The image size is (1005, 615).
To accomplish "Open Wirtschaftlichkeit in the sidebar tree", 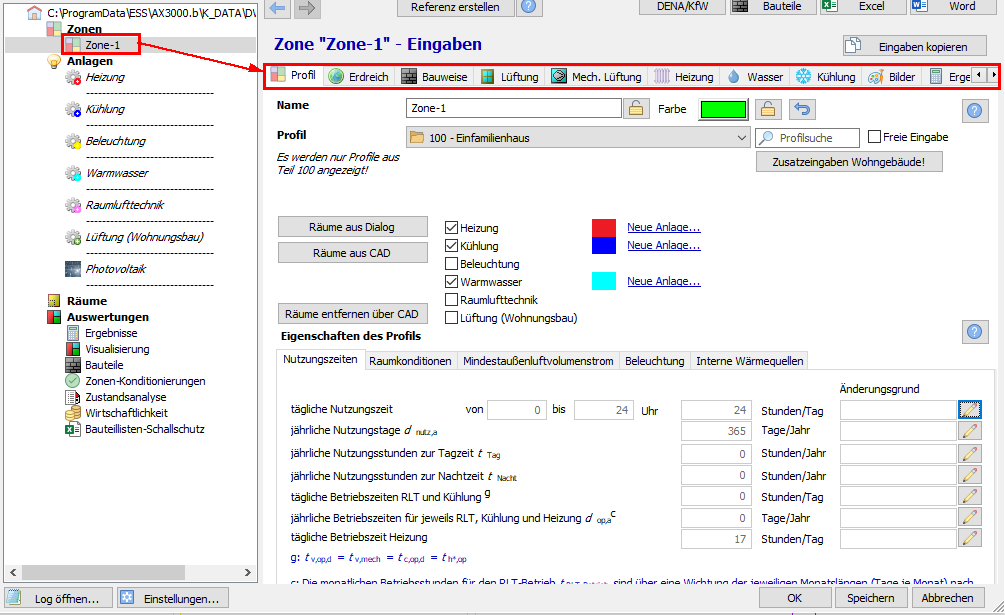I will point(126,413).
